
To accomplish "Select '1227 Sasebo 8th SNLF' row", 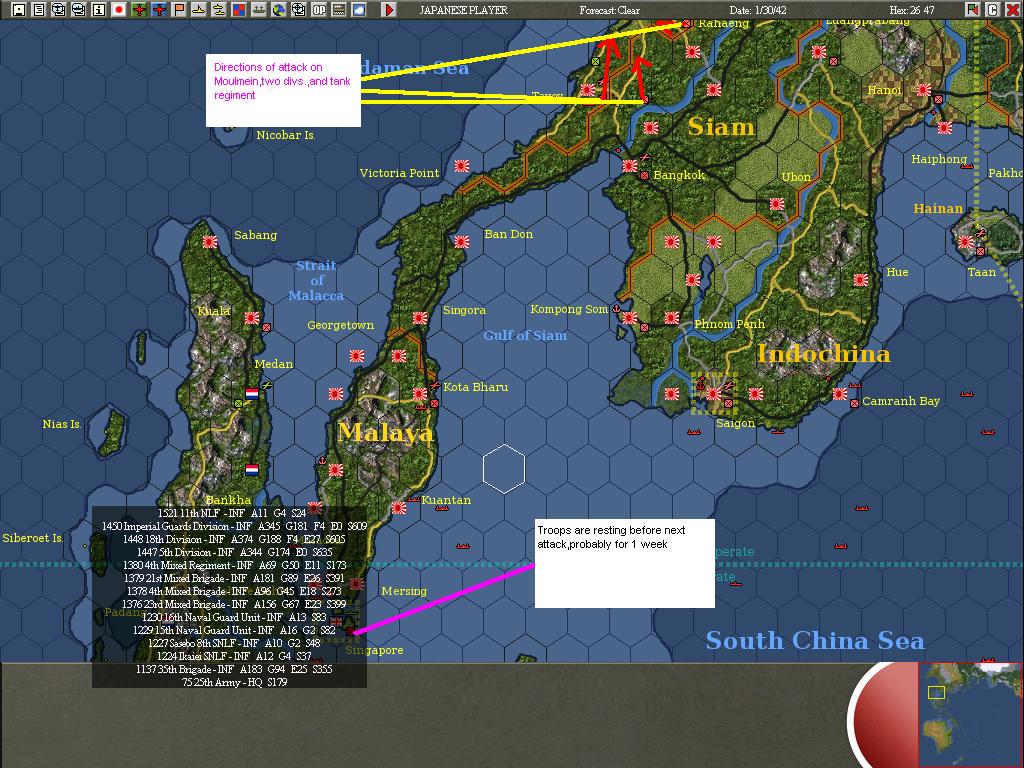I will click(x=234, y=643).
